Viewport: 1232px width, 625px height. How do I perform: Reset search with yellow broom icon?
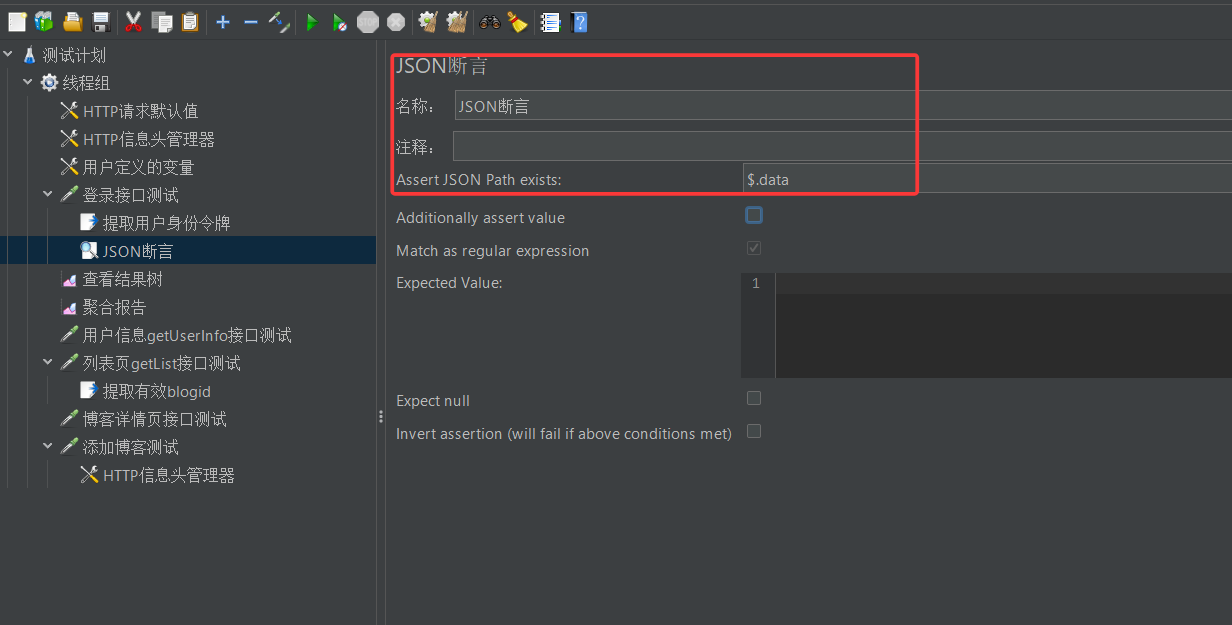point(517,21)
